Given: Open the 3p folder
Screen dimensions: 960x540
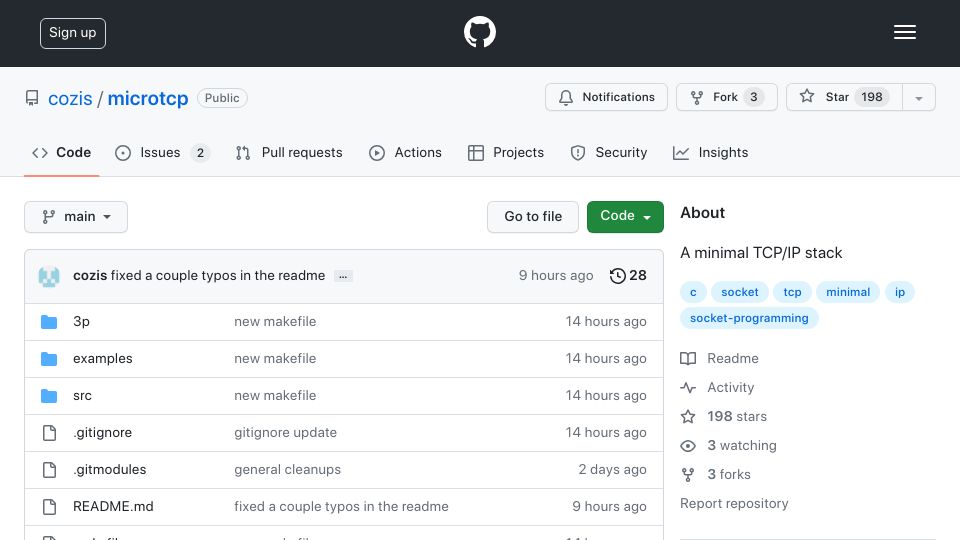Looking at the screenshot, I should point(81,321).
